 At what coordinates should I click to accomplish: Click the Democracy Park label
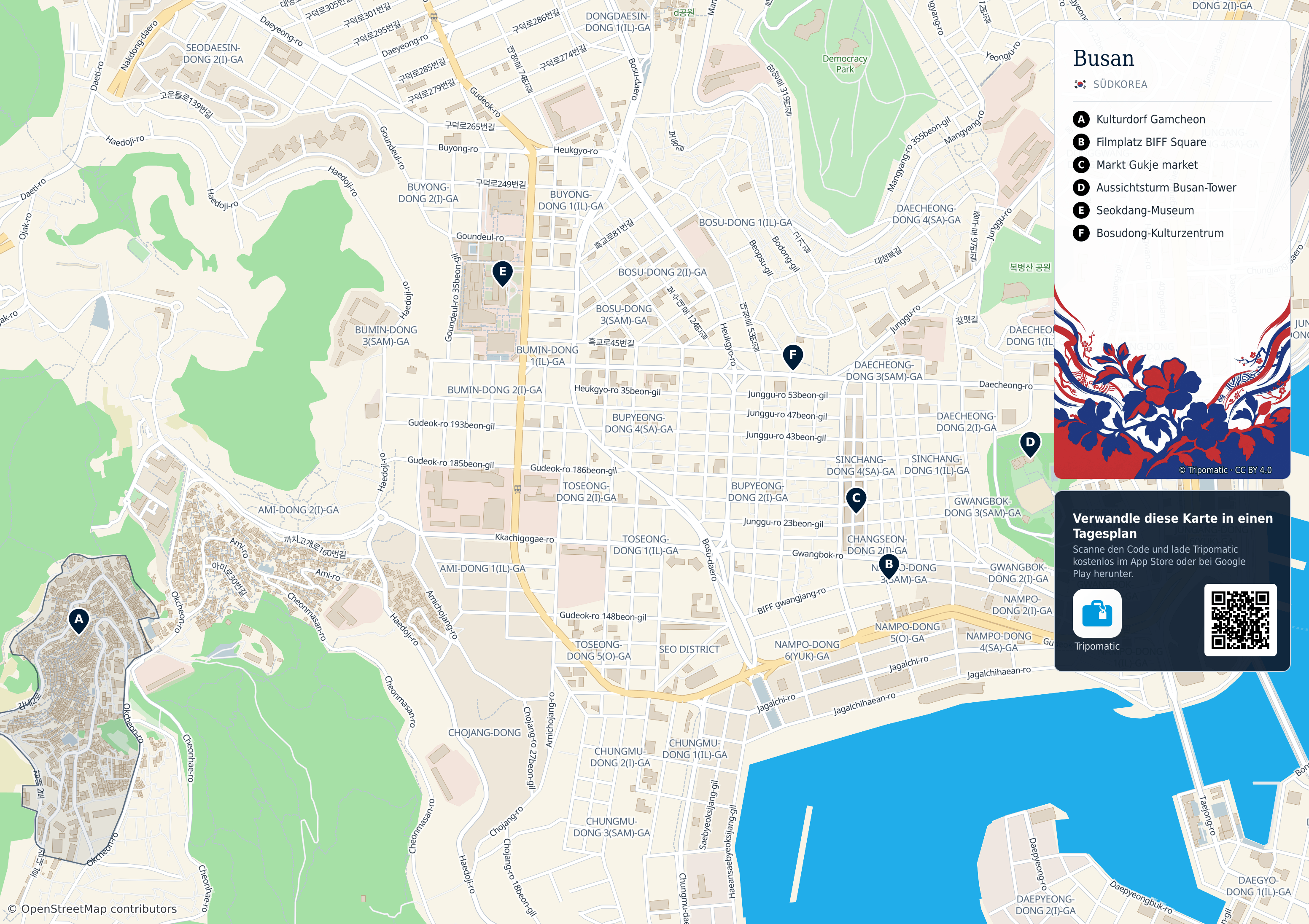(x=844, y=64)
